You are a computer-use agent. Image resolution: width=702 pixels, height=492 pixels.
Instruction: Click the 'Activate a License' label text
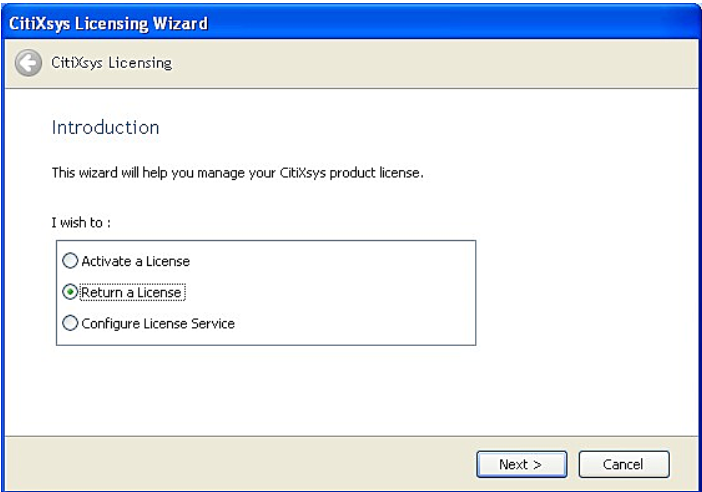135,261
